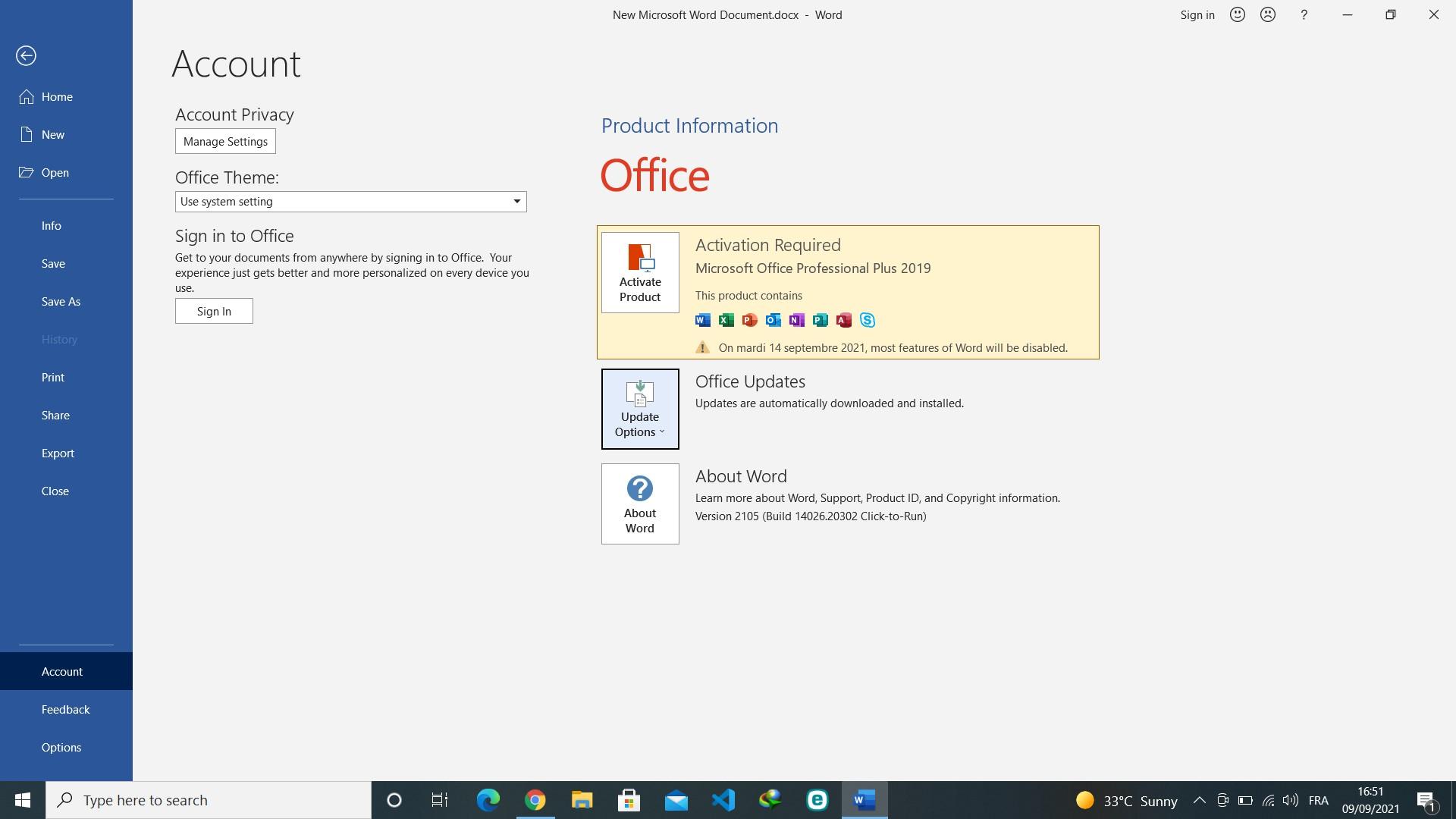Open the Share page
1456x819 pixels.
coord(66,415)
